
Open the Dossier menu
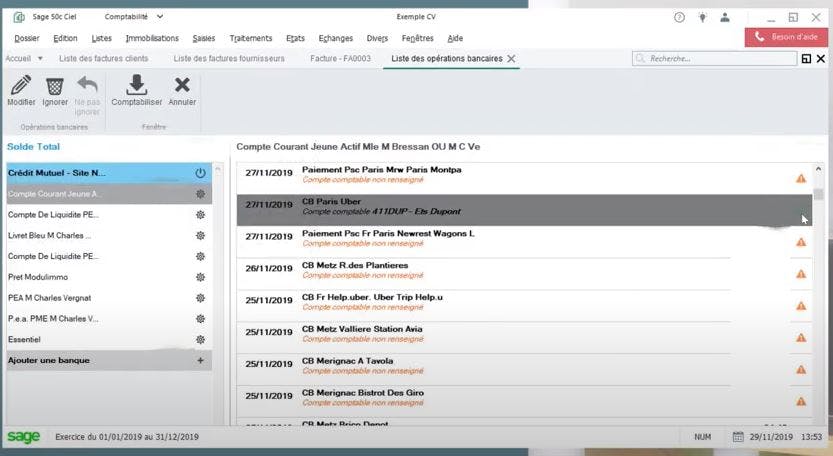pyautogui.click(x=27, y=38)
